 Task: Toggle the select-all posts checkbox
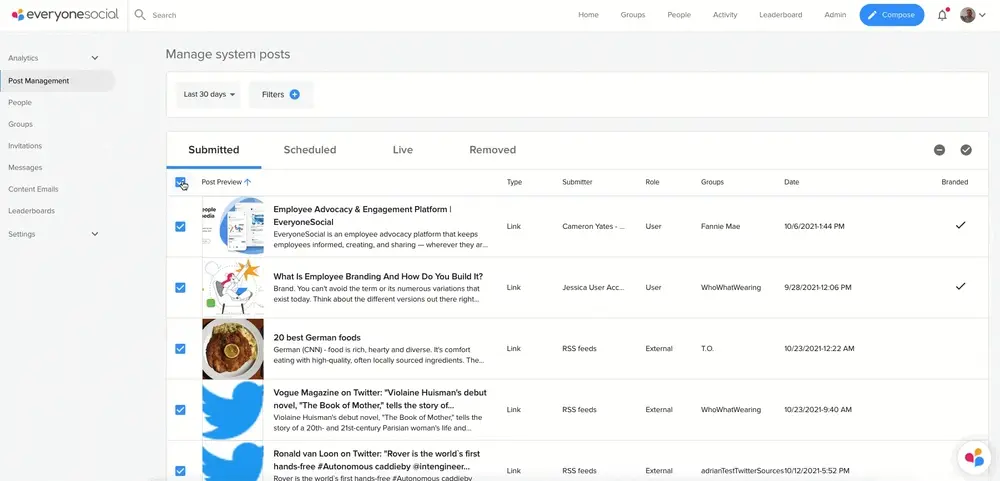180,182
